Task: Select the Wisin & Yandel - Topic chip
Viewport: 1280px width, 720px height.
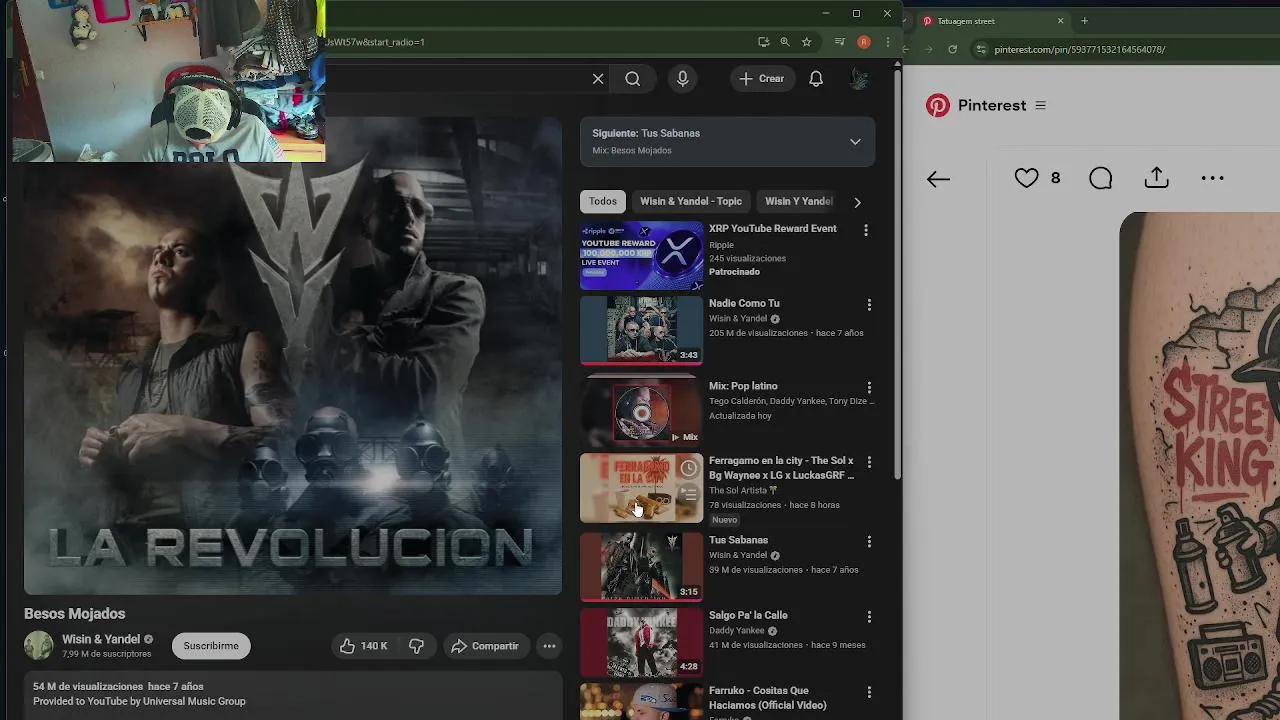Action: [691, 201]
